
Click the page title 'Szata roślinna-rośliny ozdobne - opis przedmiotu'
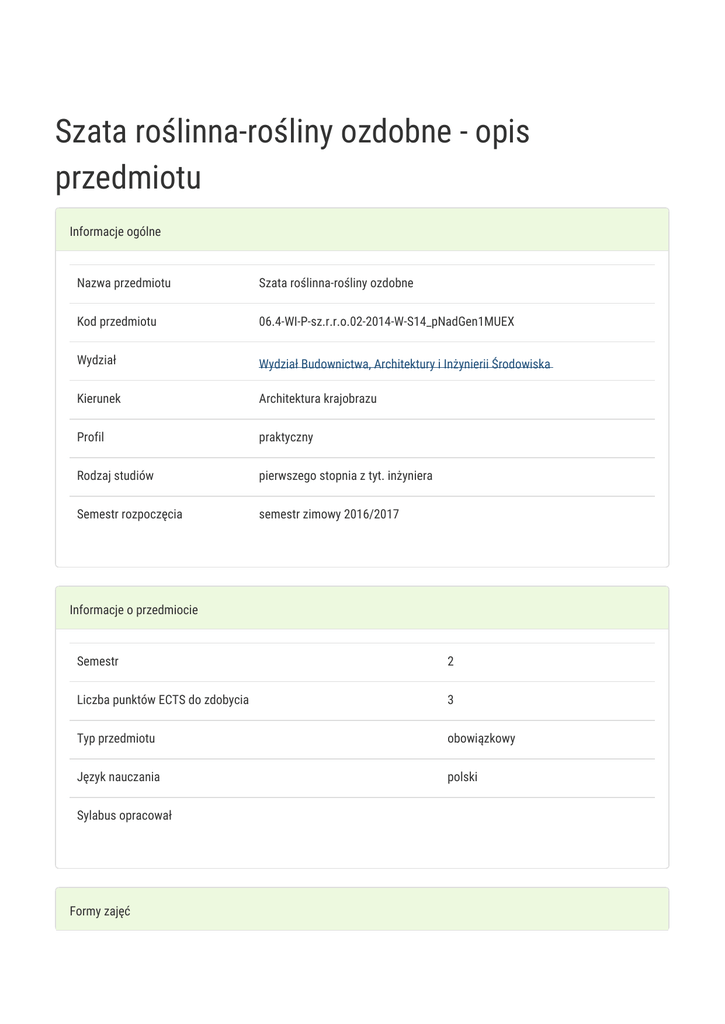pos(292,155)
